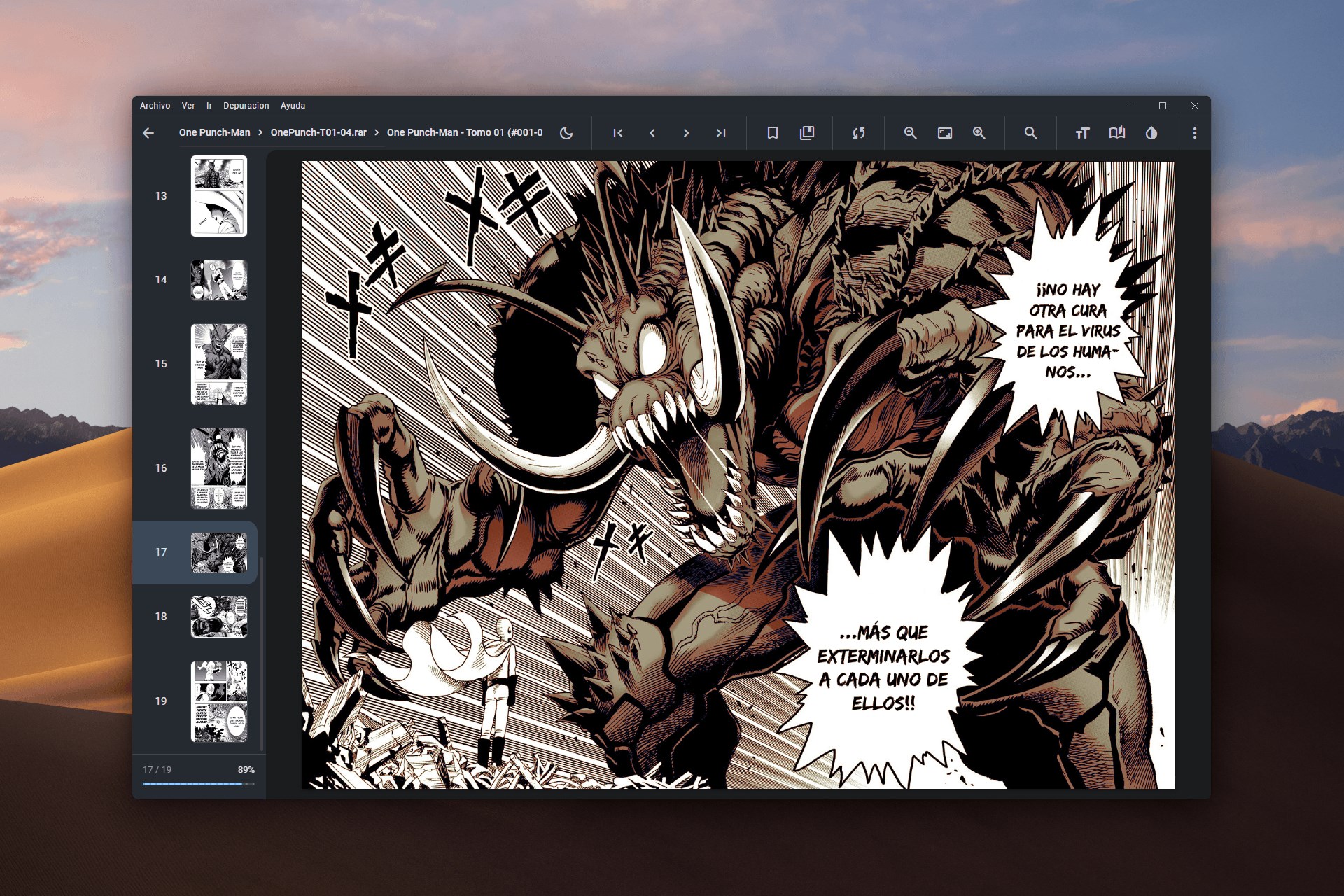The width and height of the screenshot is (1344, 896).
Task: Adjust text size with the TT icon
Action: (x=1081, y=133)
